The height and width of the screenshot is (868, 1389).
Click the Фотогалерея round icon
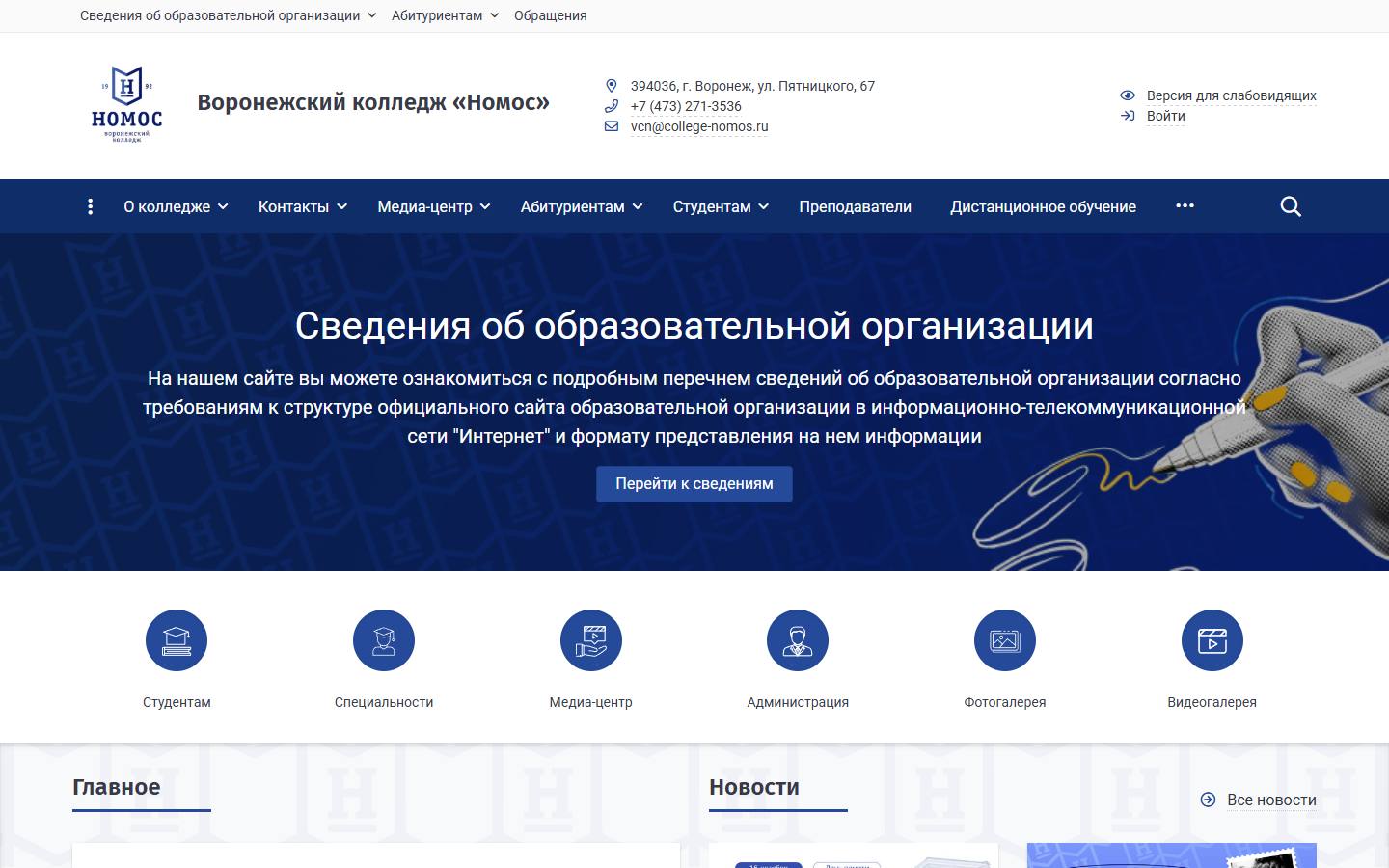(1005, 640)
